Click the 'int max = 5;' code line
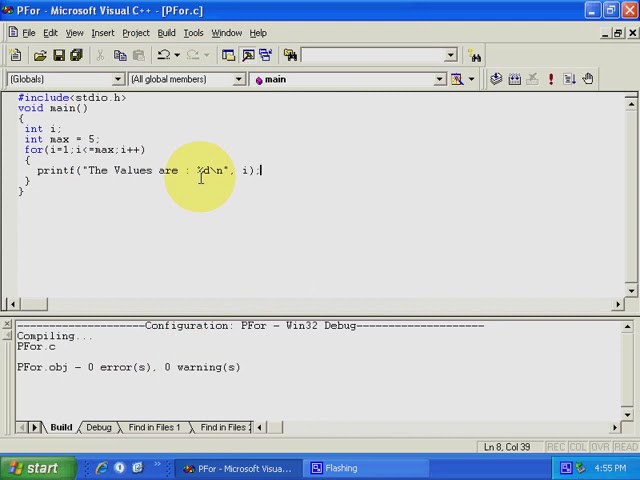 (x=62, y=139)
